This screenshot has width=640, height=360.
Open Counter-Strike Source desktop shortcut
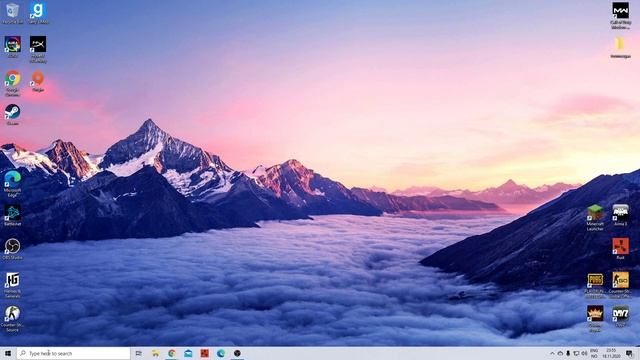pos(13,319)
